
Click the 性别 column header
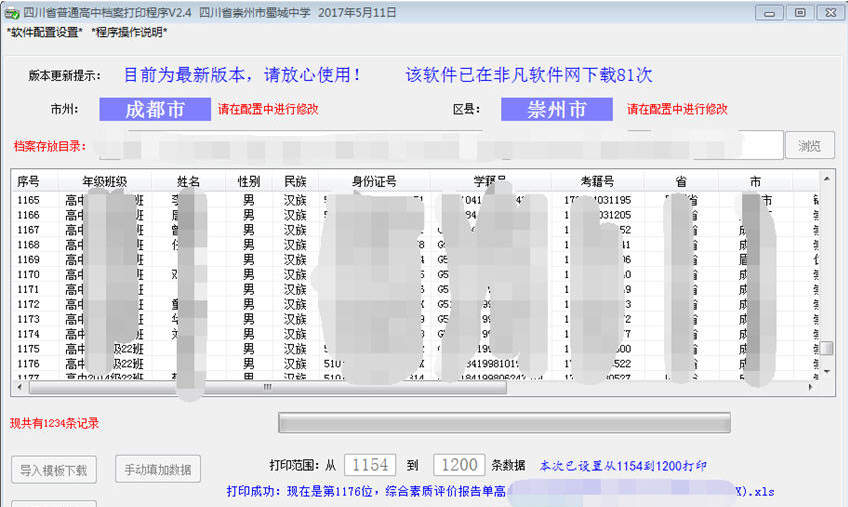(x=249, y=181)
